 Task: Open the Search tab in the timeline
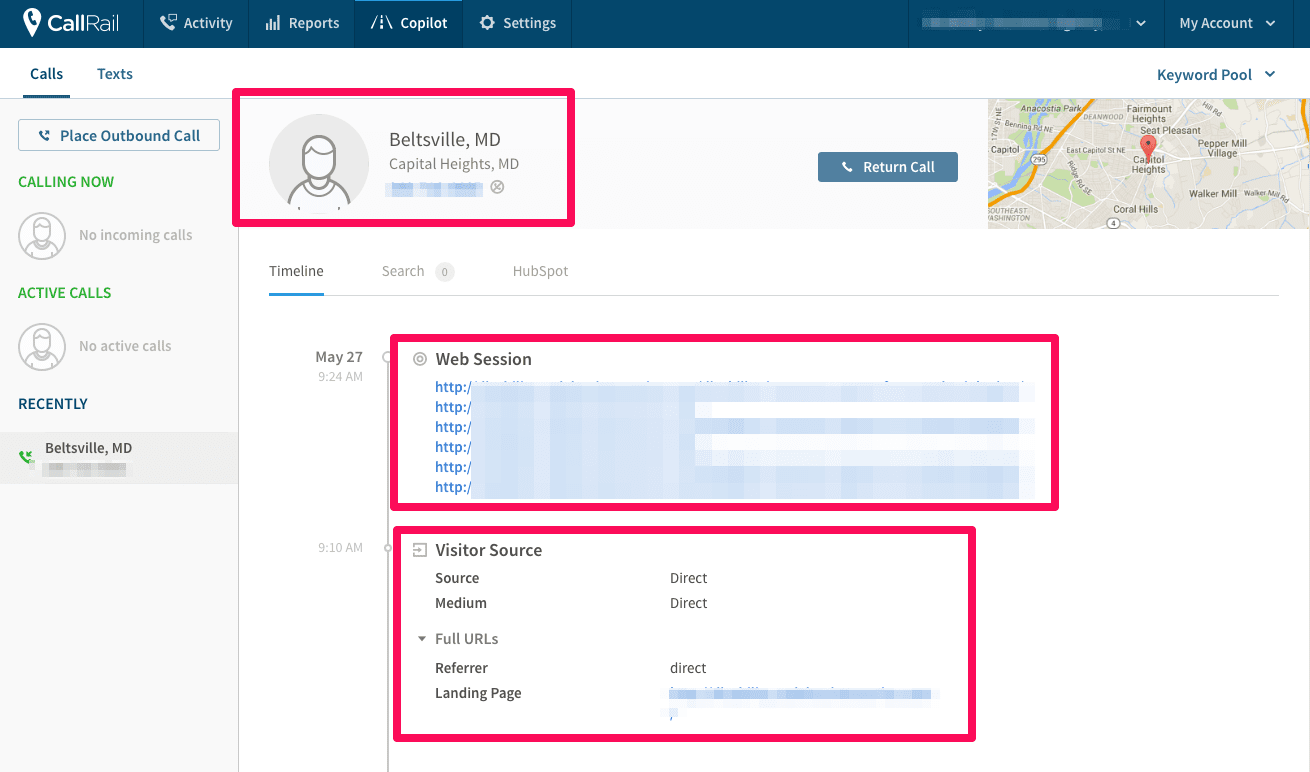point(402,271)
